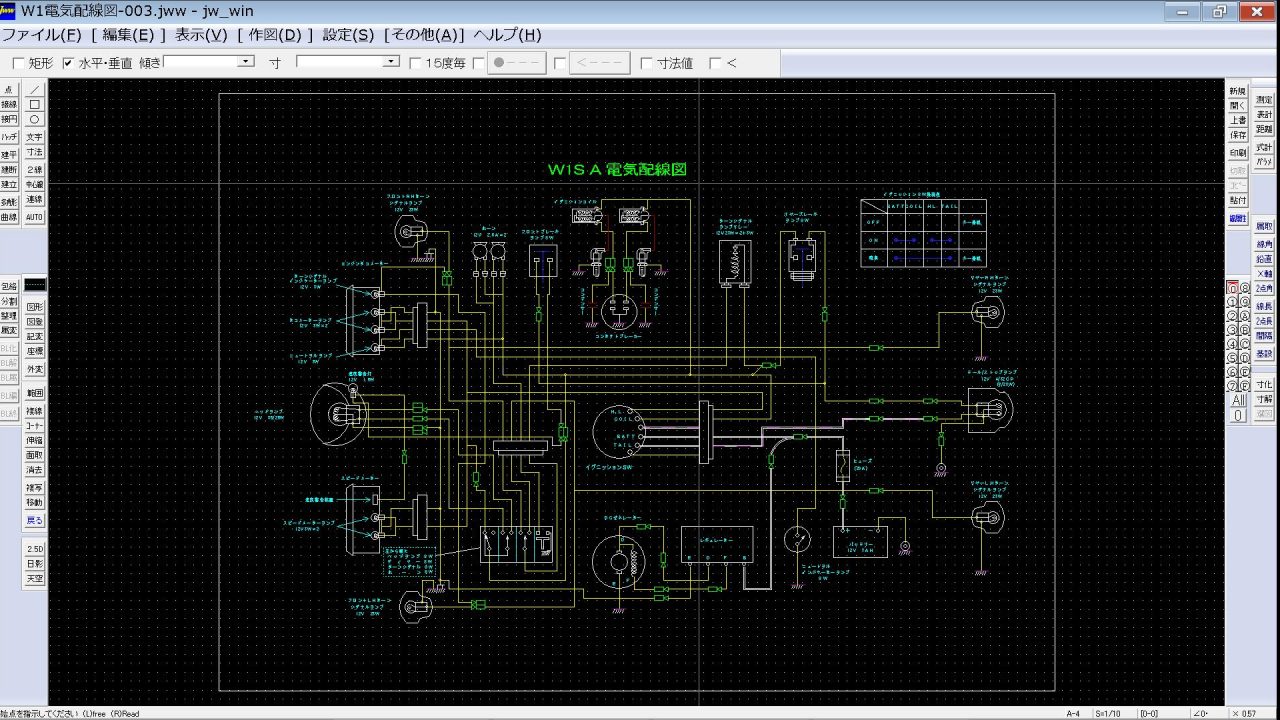Select the 伸縮 (extend/trim) tool
Image resolution: width=1280 pixels, height=720 pixels.
(35, 441)
